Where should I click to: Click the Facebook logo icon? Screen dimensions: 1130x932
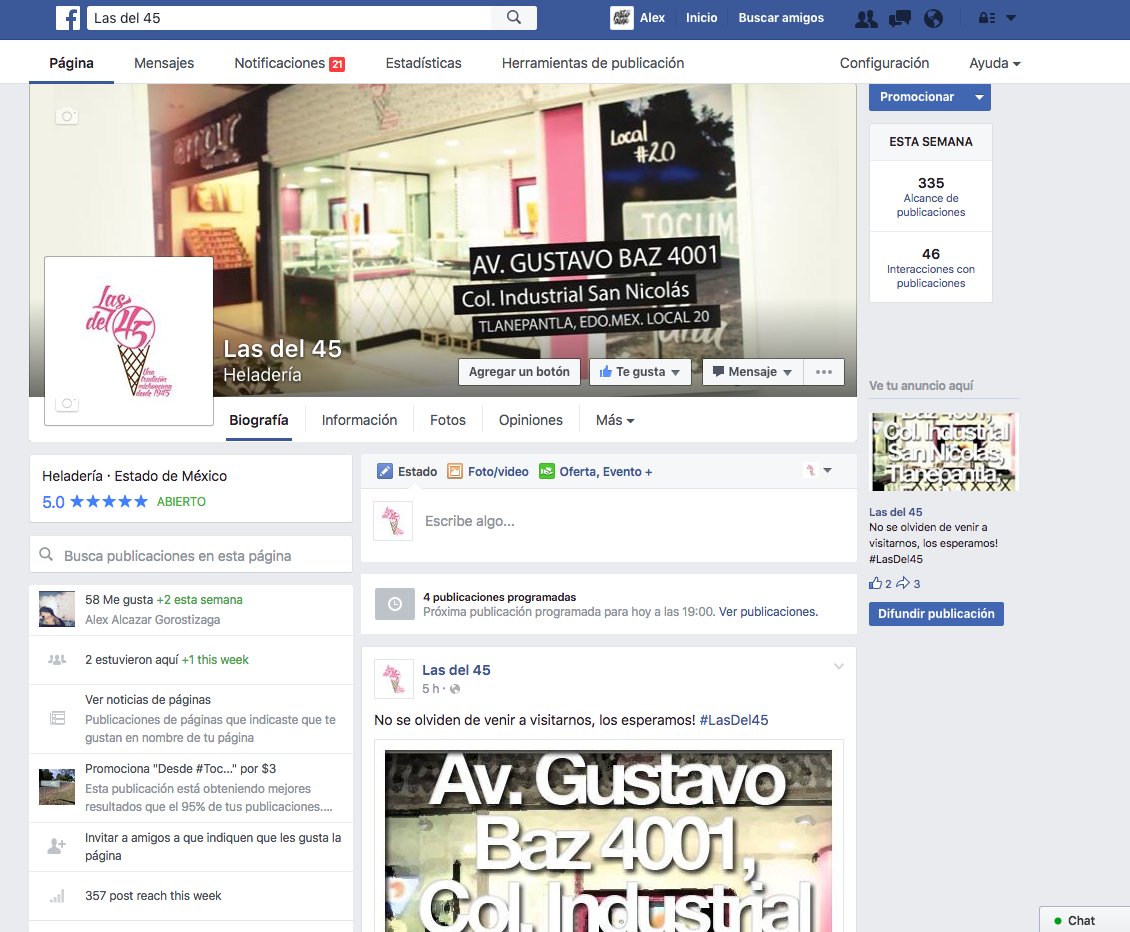point(68,18)
